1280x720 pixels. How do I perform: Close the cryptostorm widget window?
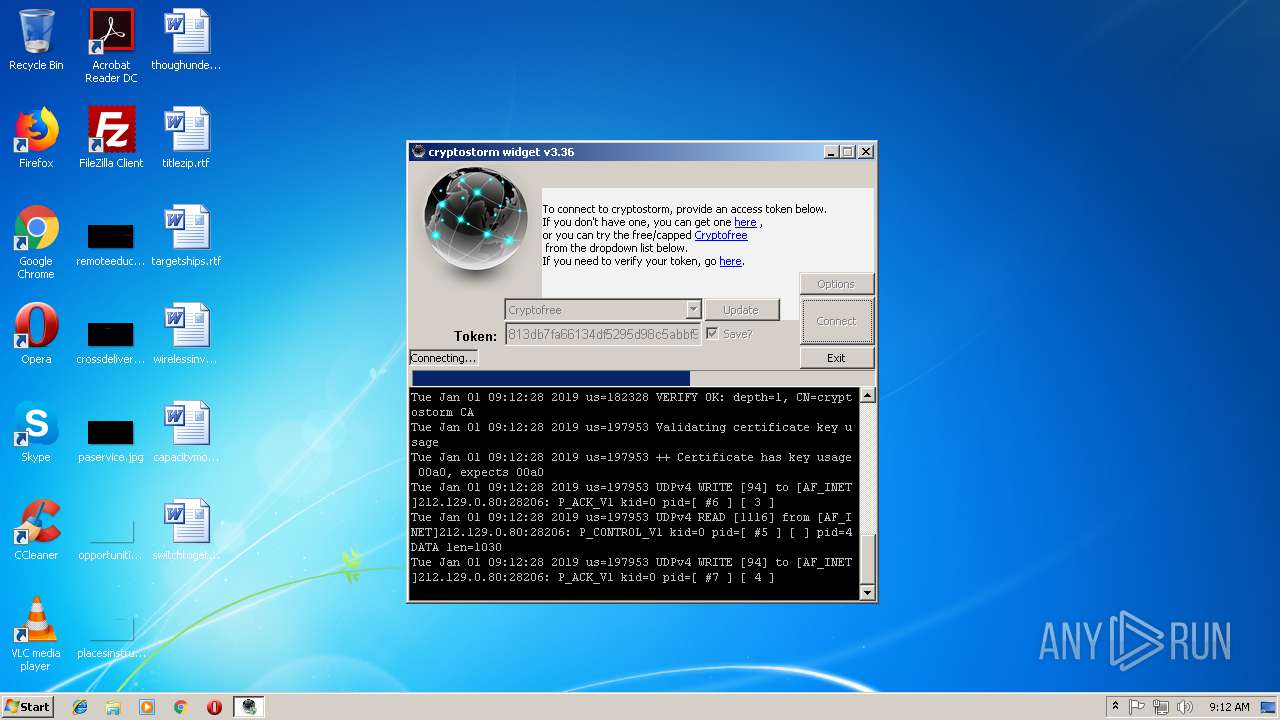(x=866, y=152)
